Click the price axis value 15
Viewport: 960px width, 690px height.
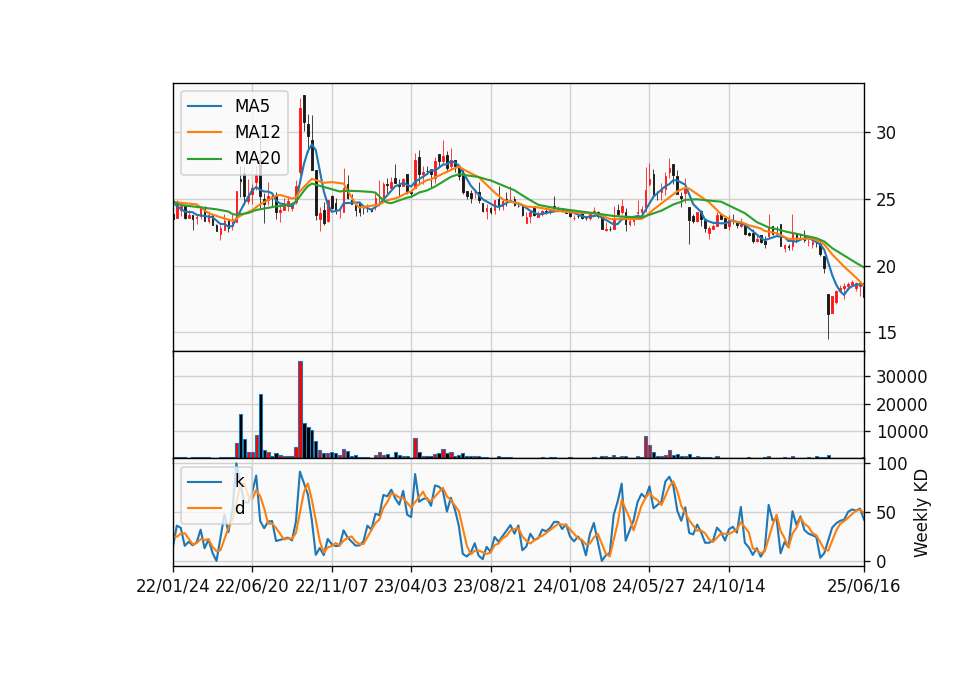[x=886, y=333]
